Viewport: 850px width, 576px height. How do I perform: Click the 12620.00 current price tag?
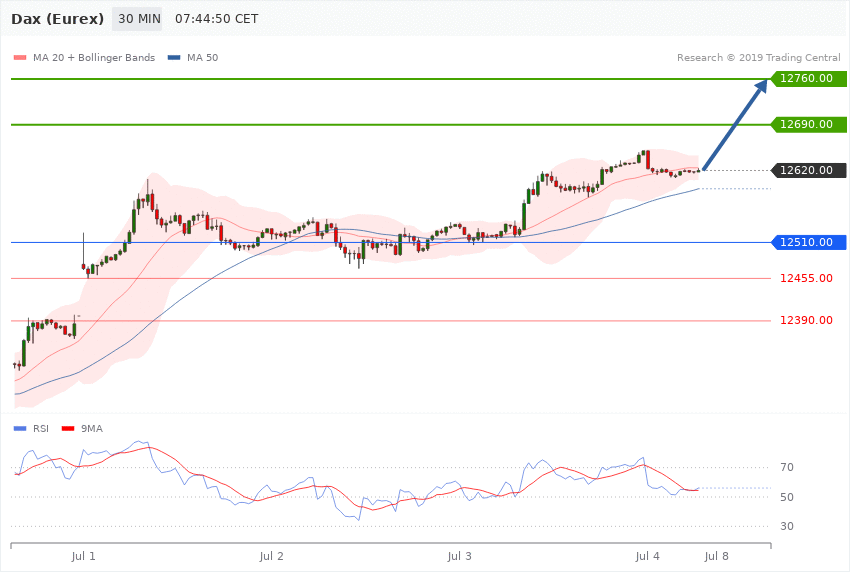(808, 170)
